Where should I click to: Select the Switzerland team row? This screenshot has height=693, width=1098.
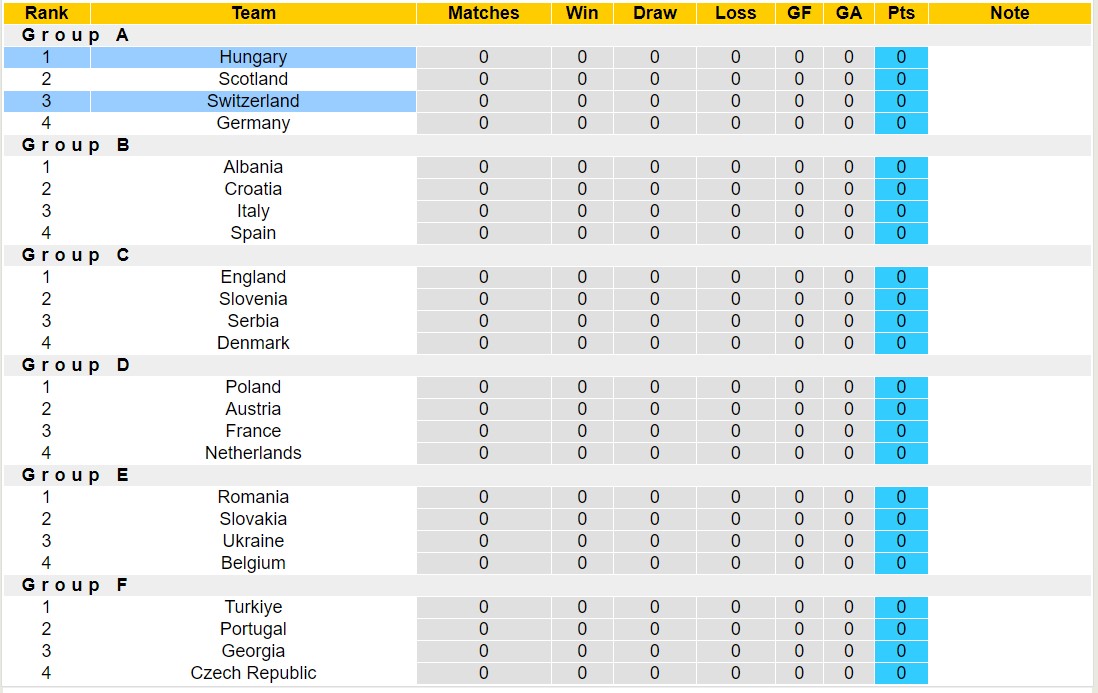tap(253, 101)
